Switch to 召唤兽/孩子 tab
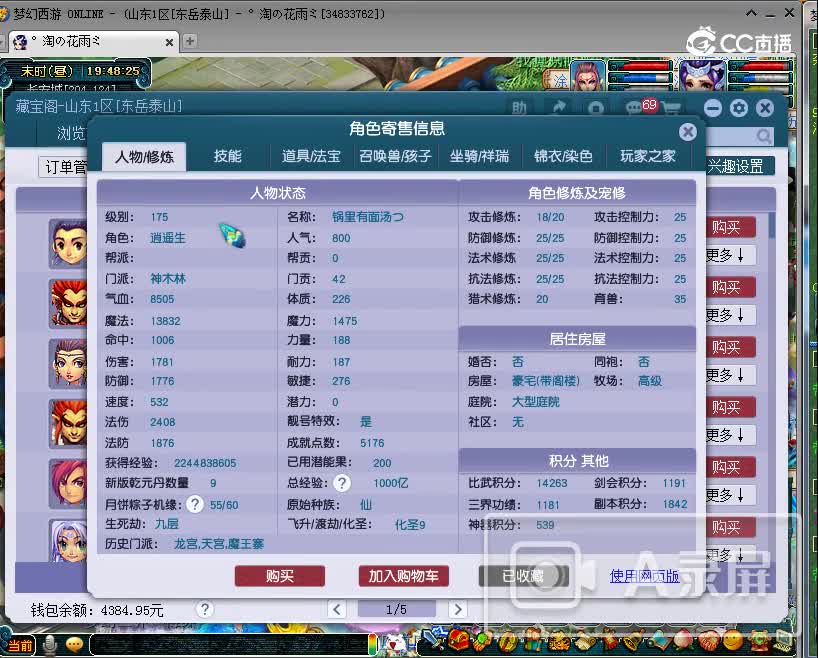 coord(395,156)
